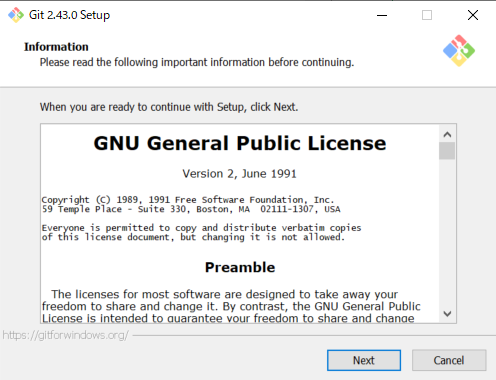Click Next to continue setup

pyautogui.click(x=364, y=360)
